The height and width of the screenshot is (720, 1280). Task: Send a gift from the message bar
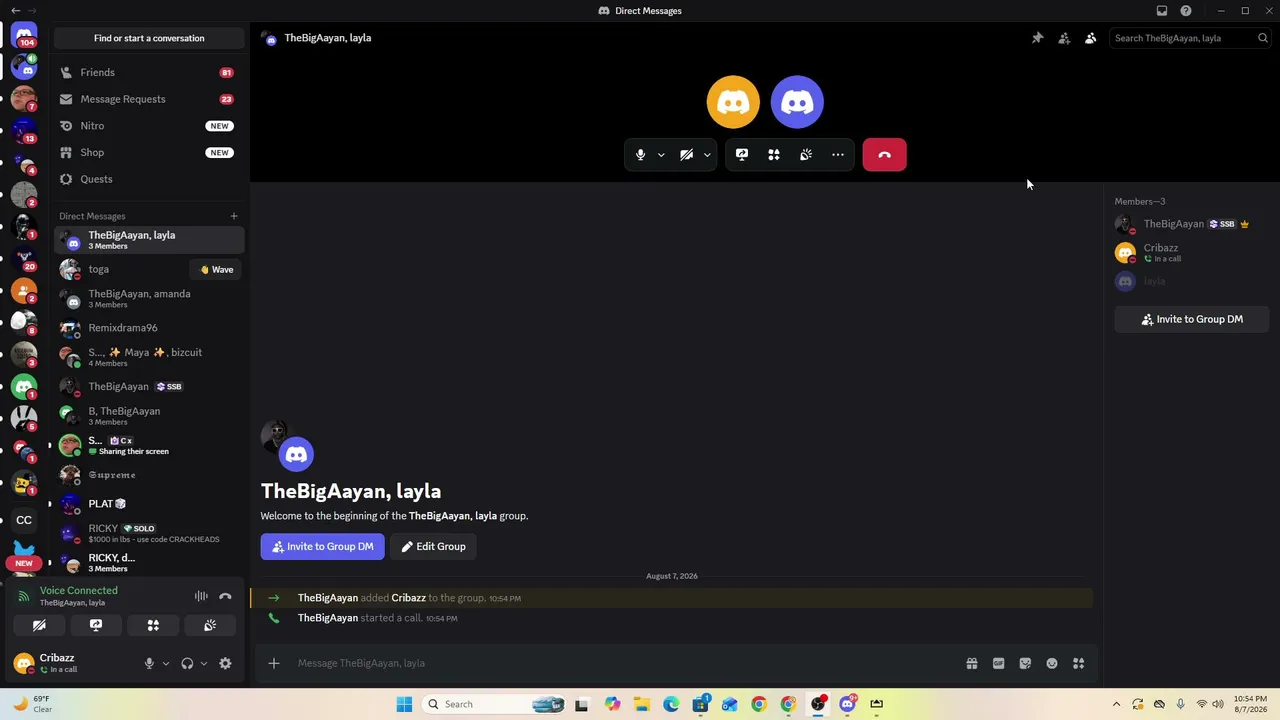(x=972, y=663)
